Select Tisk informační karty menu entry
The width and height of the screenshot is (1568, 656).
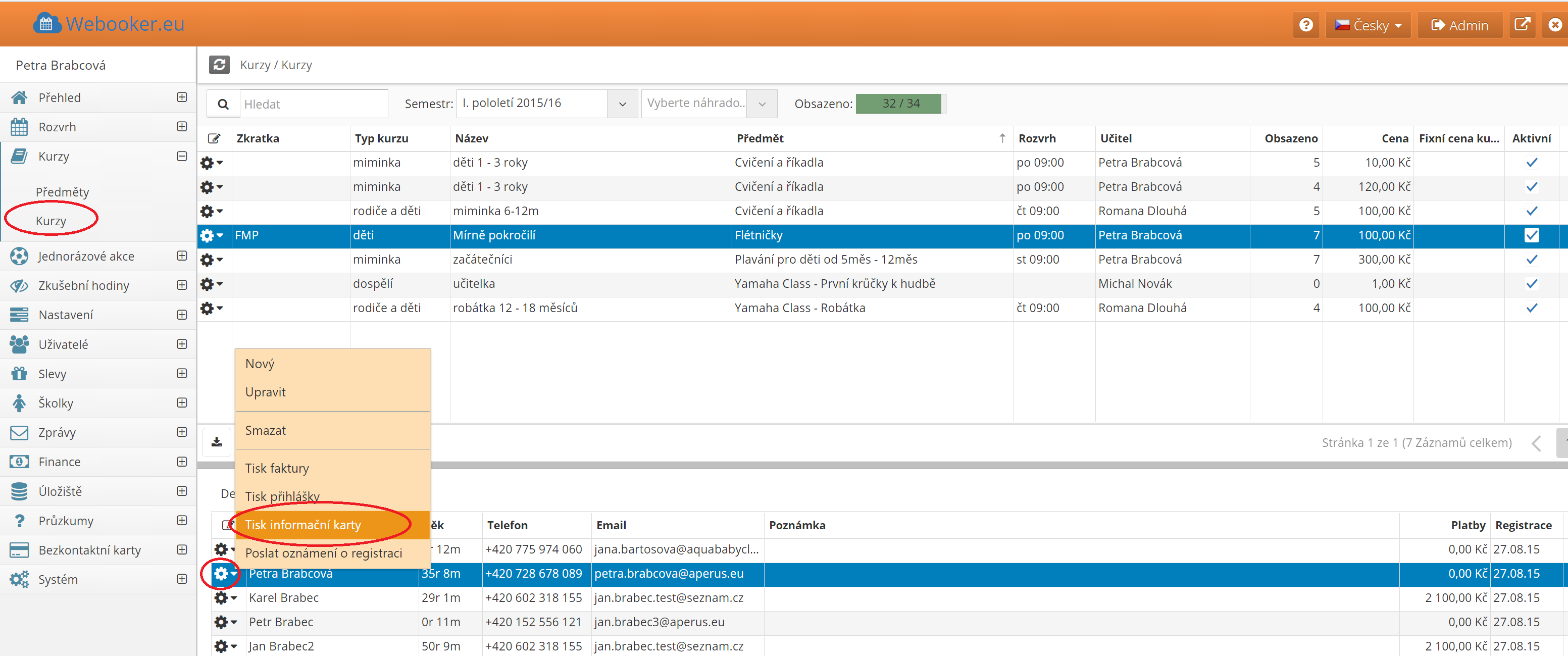pos(303,525)
